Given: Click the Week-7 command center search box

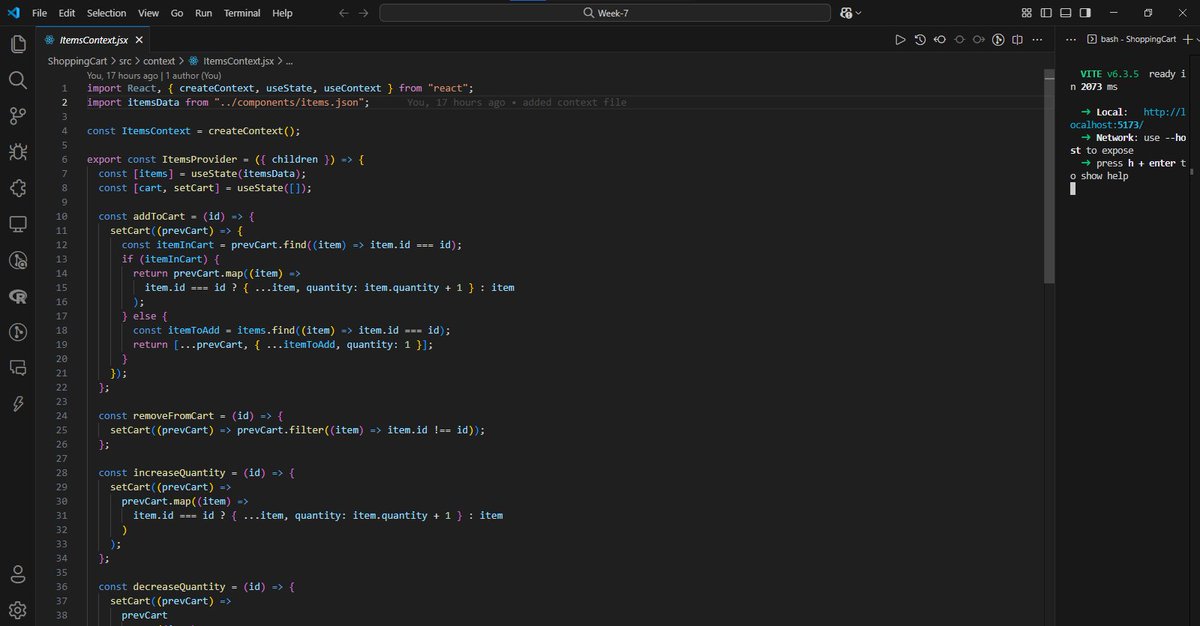Looking at the screenshot, I should (x=605, y=13).
